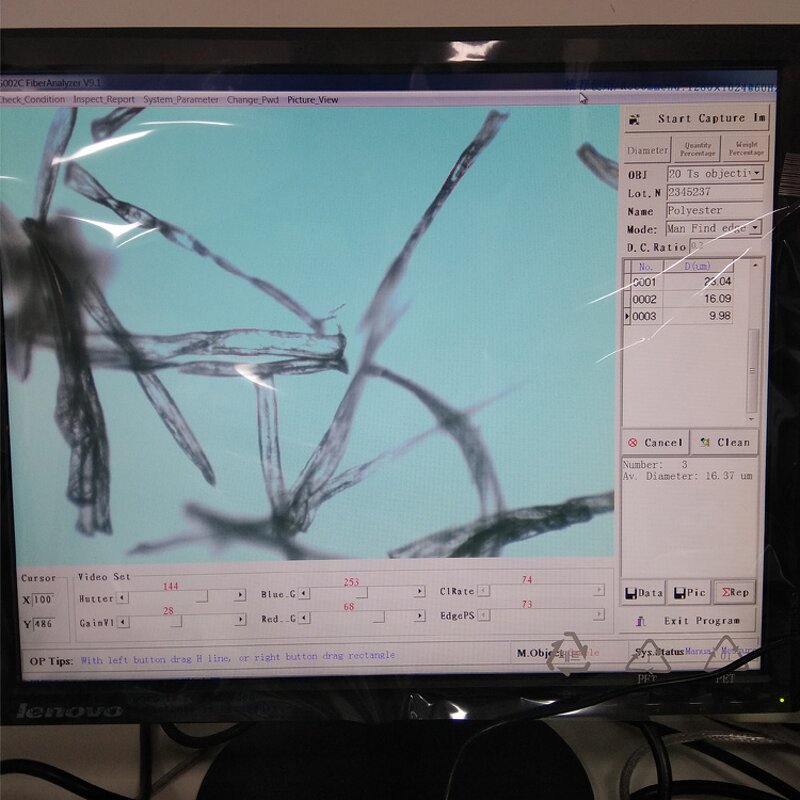800x800 pixels.
Task: Click Cancel under the diameter table
Action: point(654,442)
